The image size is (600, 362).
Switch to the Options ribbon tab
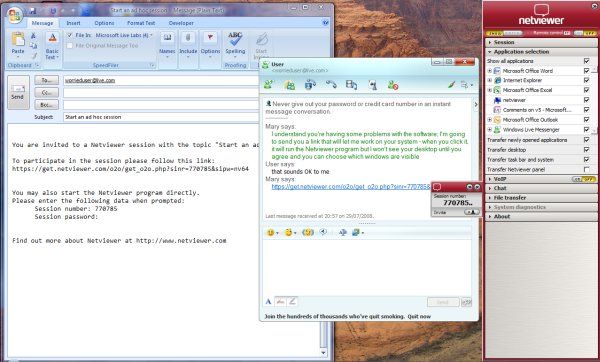(x=104, y=23)
